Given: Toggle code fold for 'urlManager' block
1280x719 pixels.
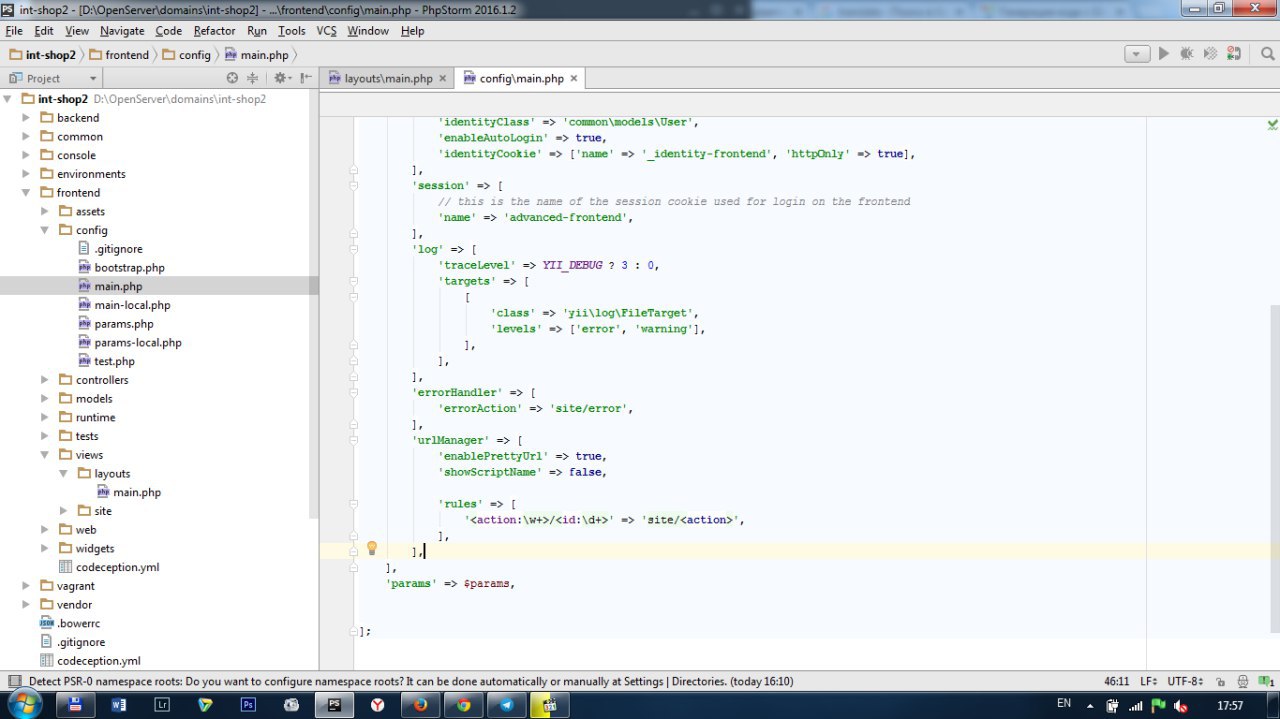Looking at the screenshot, I should (x=354, y=439).
